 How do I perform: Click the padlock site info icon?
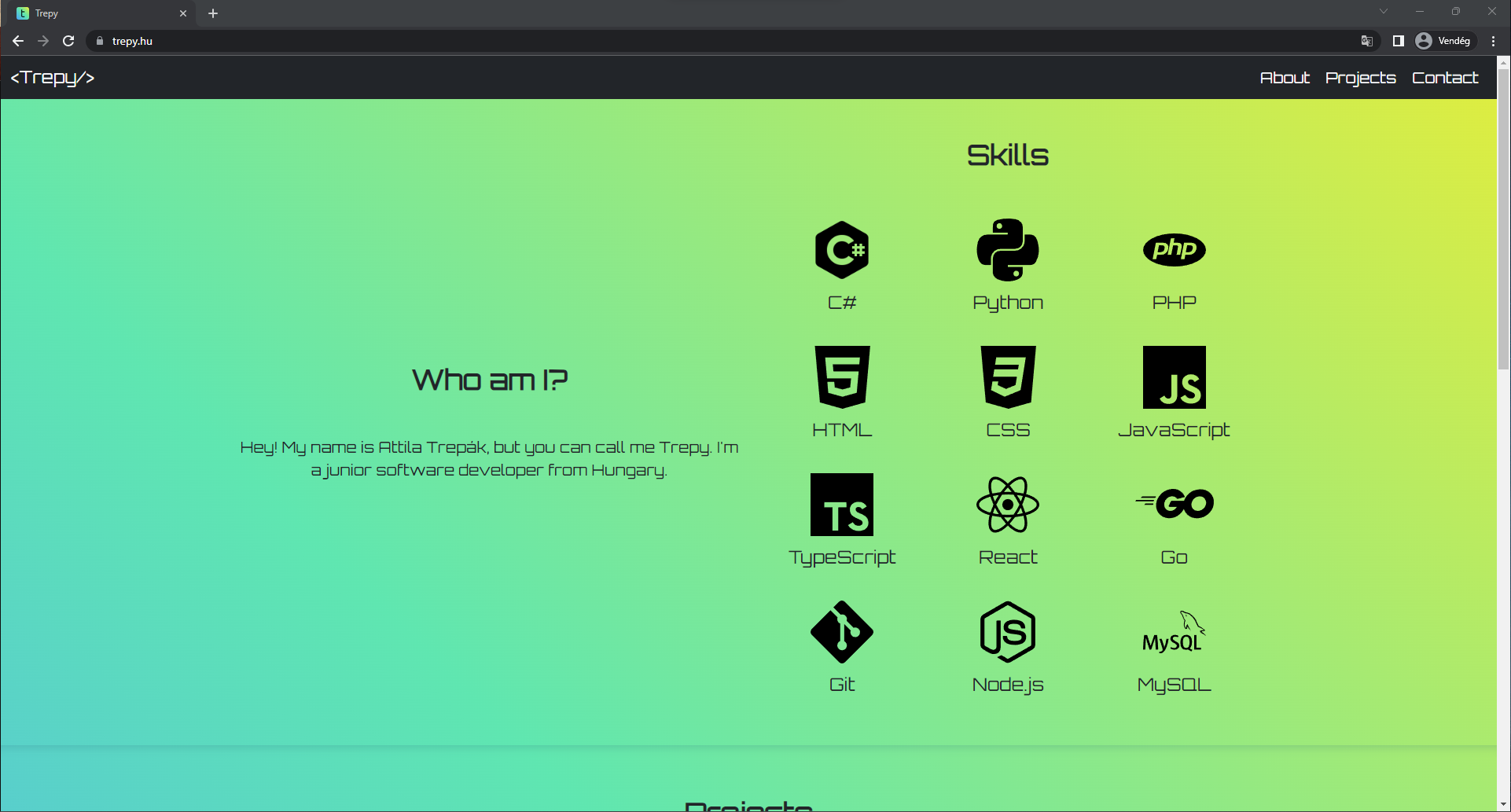pyautogui.click(x=100, y=41)
